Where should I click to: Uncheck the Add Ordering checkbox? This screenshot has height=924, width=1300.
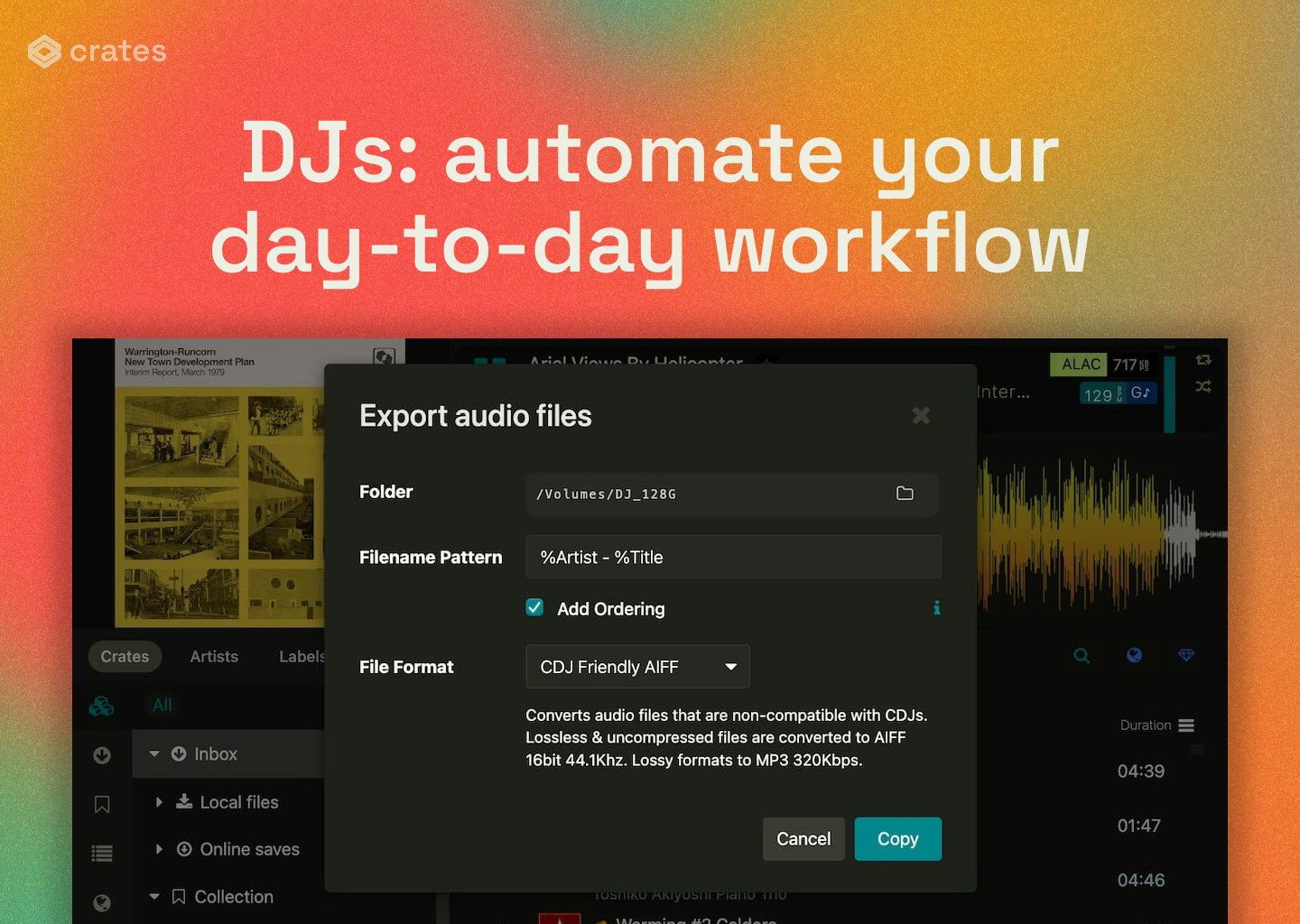[534, 607]
